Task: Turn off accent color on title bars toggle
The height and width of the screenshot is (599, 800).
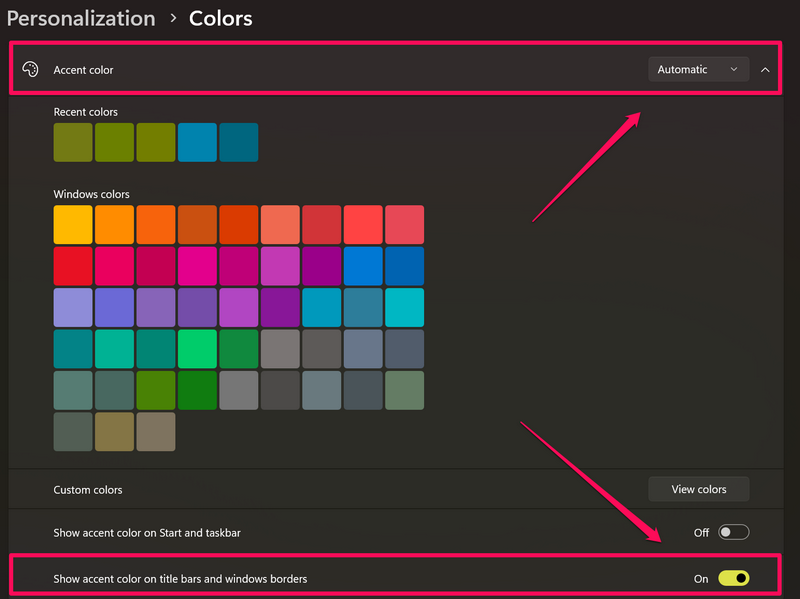Action: [733, 578]
